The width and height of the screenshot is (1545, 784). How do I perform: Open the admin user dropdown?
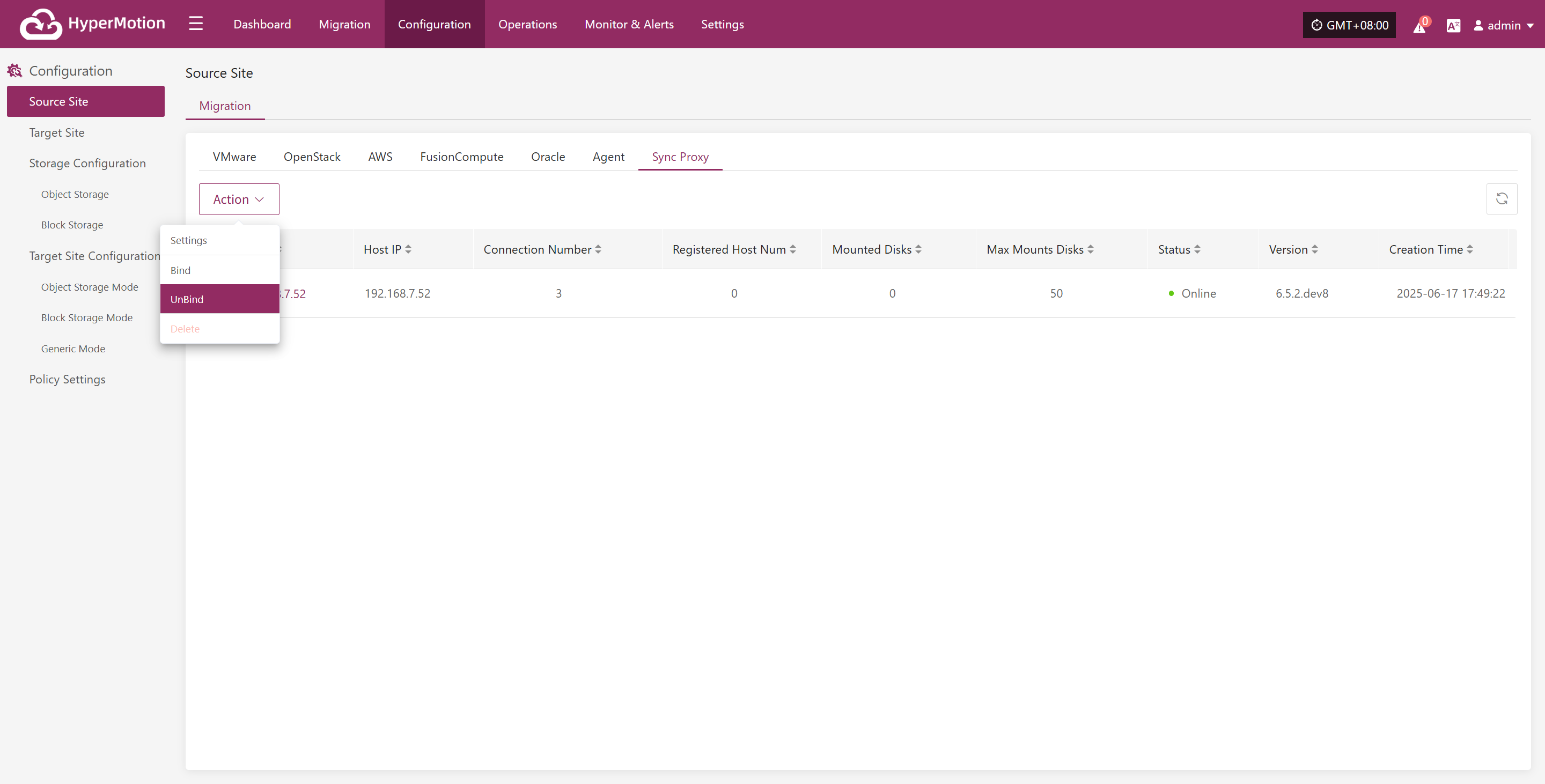pos(1504,25)
